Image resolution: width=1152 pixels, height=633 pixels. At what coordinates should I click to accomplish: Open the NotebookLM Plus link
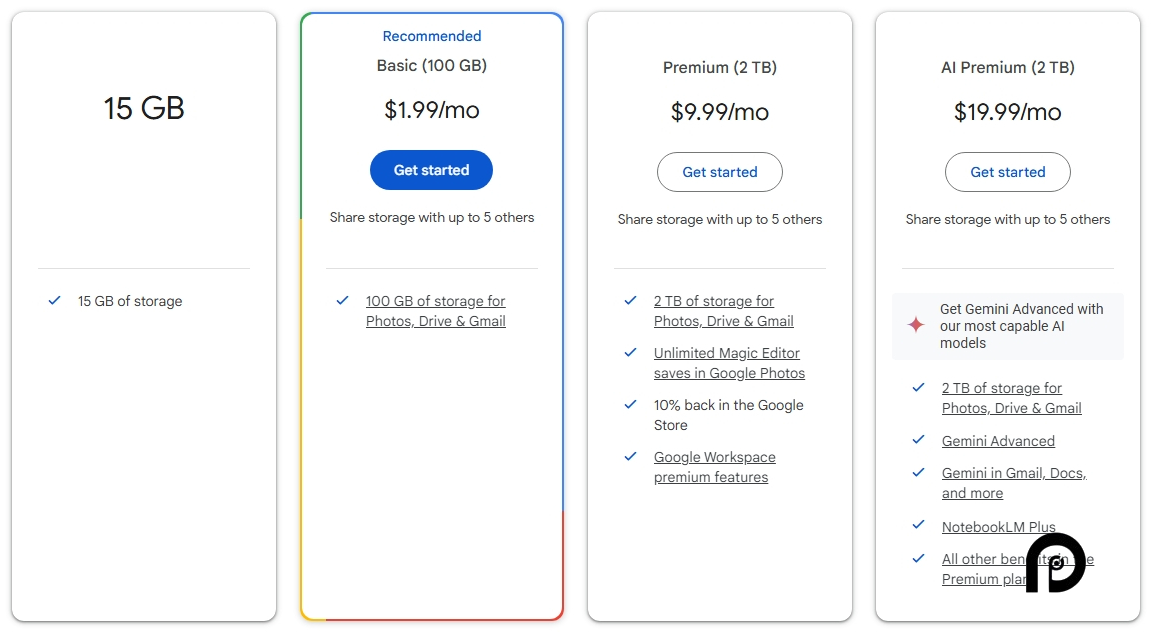click(998, 525)
